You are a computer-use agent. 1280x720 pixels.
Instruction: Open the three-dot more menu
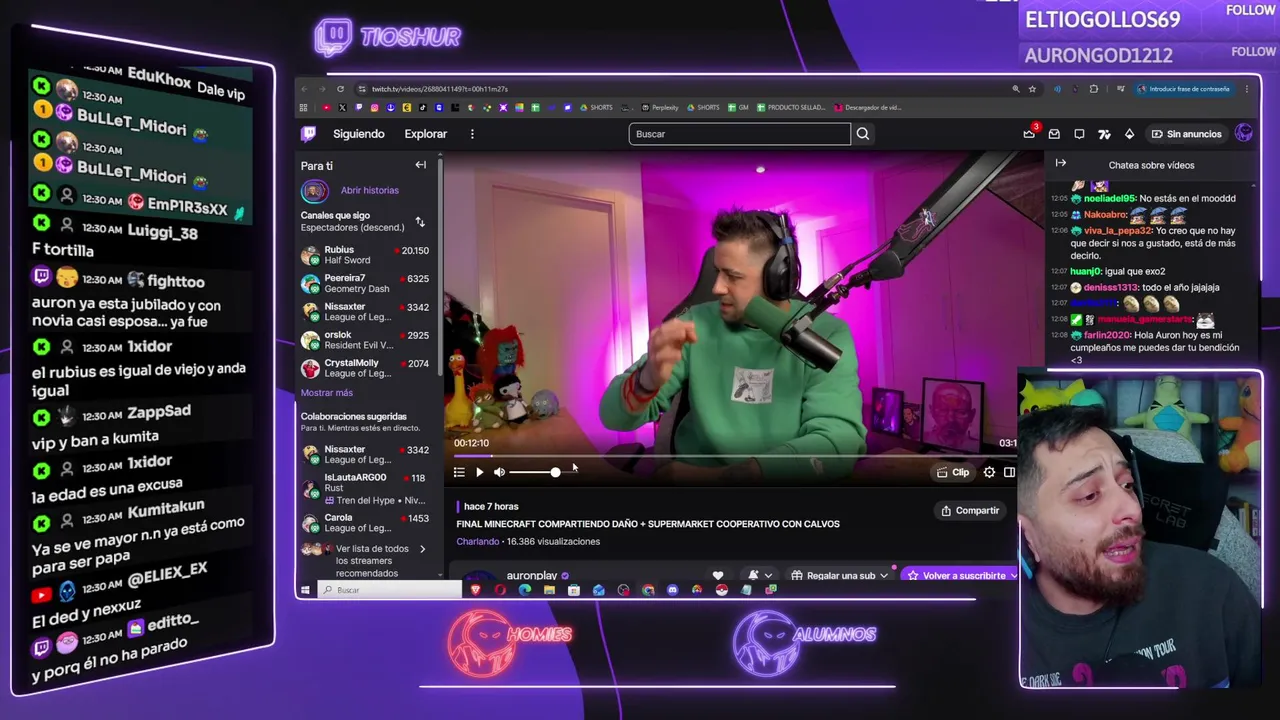point(472,134)
